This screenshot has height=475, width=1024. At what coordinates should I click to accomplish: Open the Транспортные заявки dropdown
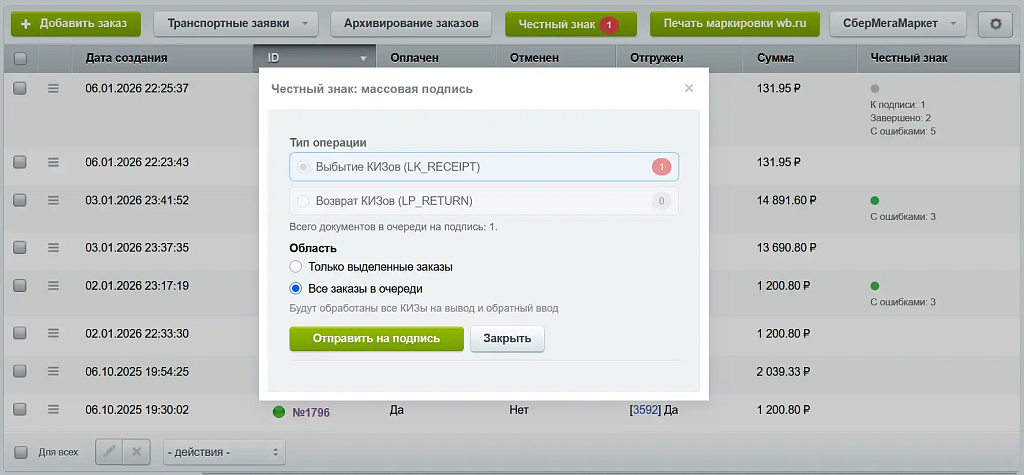pos(236,24)
